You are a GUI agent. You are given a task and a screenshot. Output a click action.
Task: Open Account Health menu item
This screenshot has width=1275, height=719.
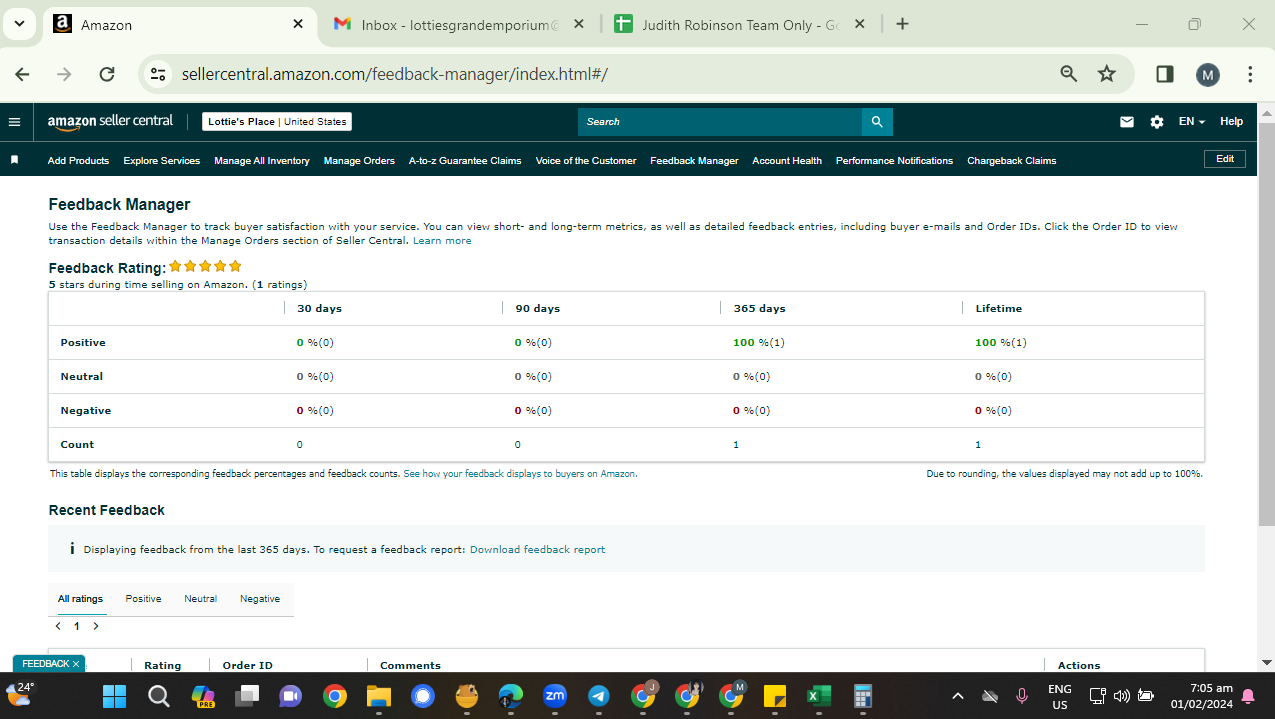click(787, 160)
